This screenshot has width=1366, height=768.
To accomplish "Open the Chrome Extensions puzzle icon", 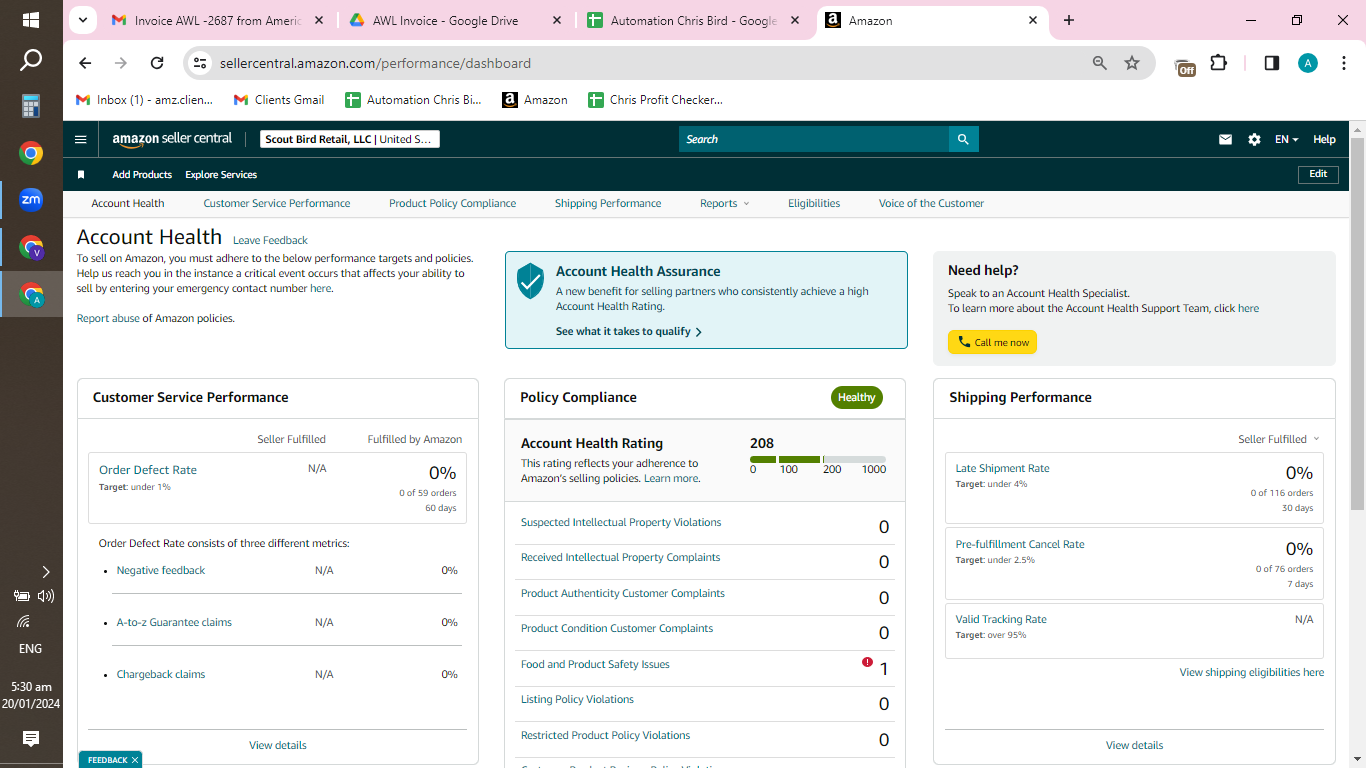I will click(x=1218, y=63).
